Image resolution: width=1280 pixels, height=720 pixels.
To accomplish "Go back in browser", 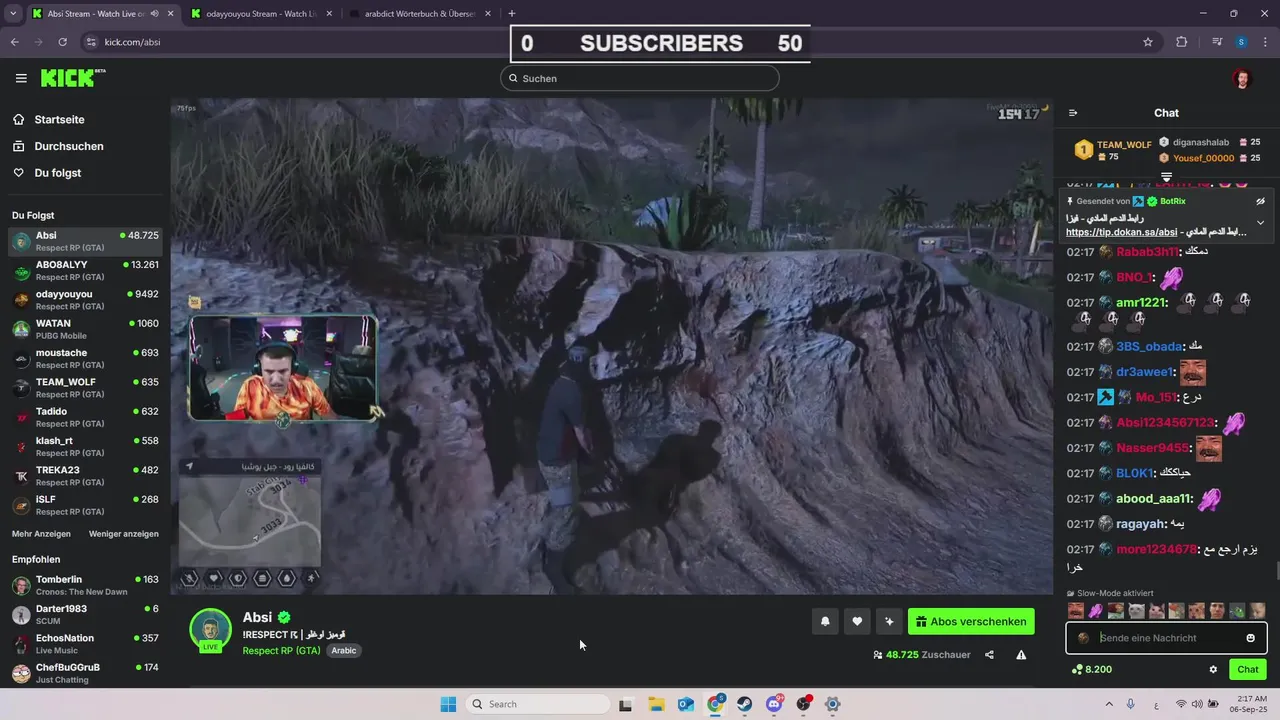I will click(15, 42).
